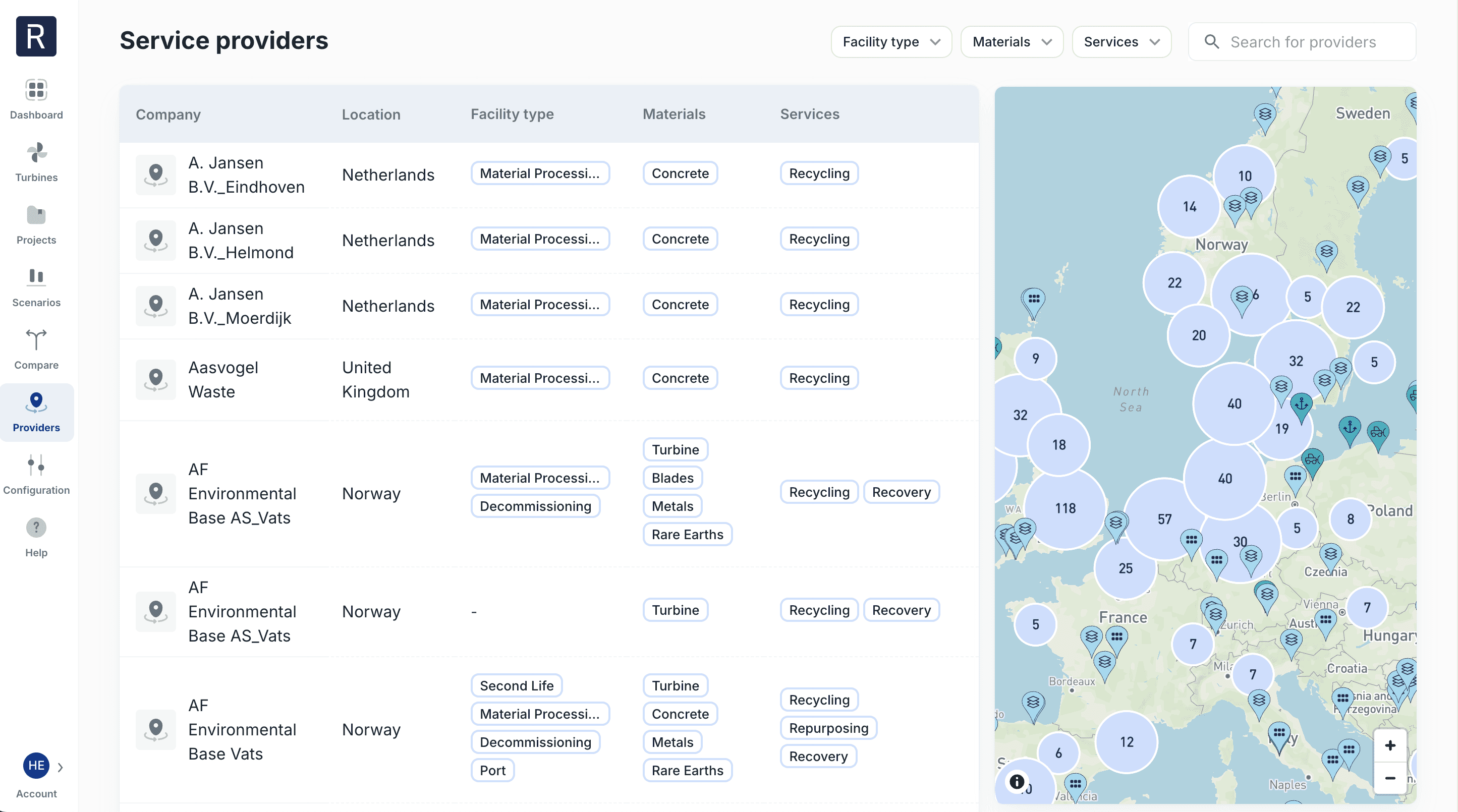The height and width of the screenshot is (812, 1458).
Task: Open the Dashboard sidebar icon
Action: (x=36, y=90)
